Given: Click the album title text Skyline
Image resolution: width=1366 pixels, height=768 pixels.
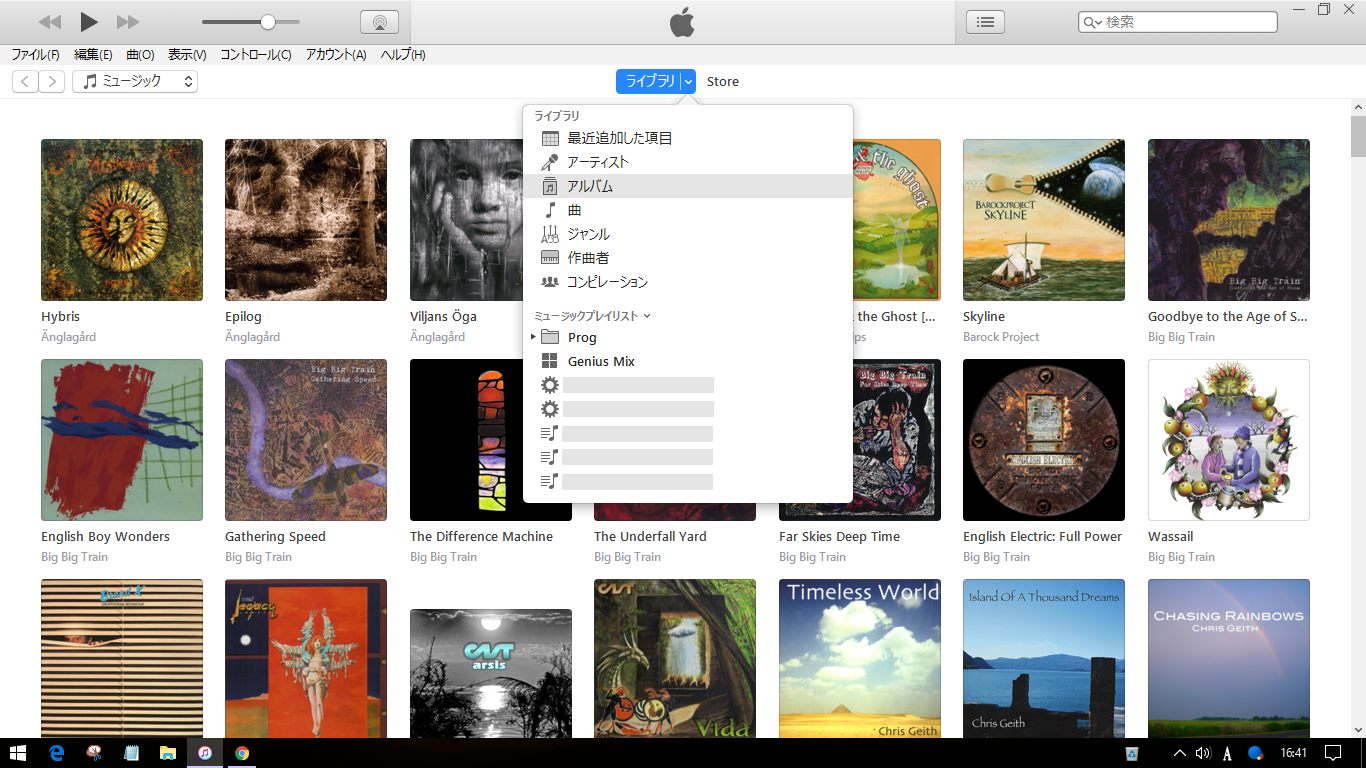Looking at the screenshot, I should [984, 316].
